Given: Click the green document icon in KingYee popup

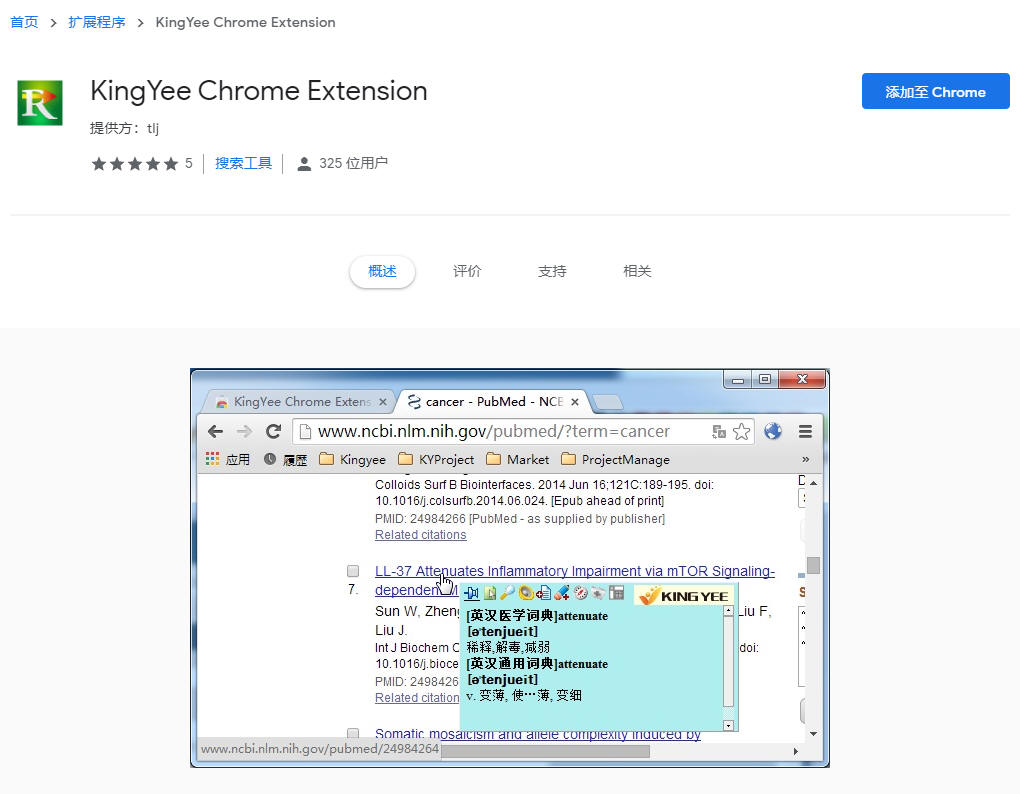Looking at the screenshot, I should [490, 592].
